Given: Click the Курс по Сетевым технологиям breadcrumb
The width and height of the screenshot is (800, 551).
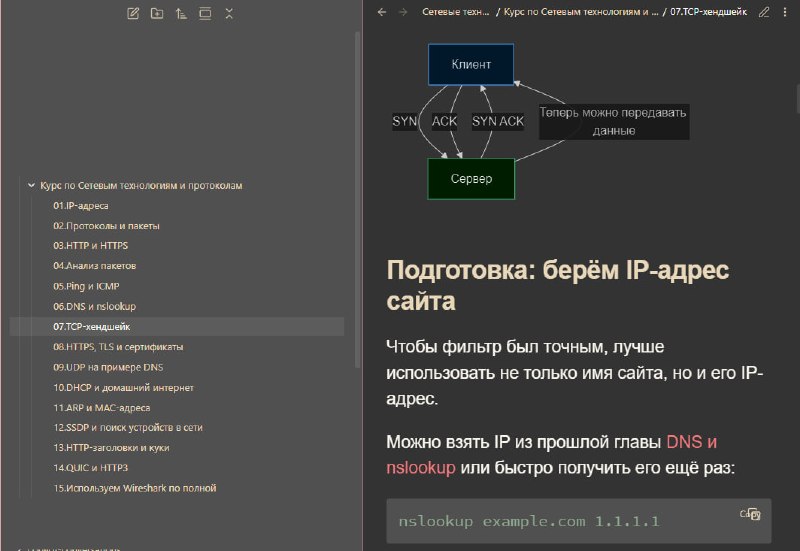Looking at the screenshot, I should click(x=581, y=12).
